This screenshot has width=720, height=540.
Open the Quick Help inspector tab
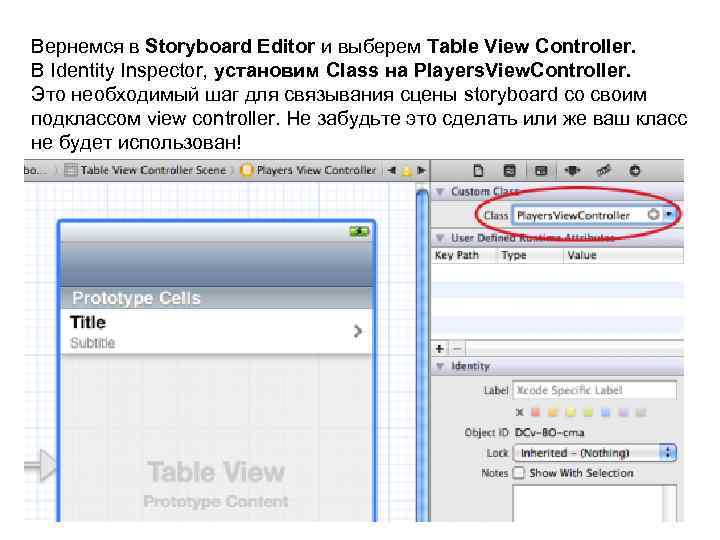click(x=509, y=171)
